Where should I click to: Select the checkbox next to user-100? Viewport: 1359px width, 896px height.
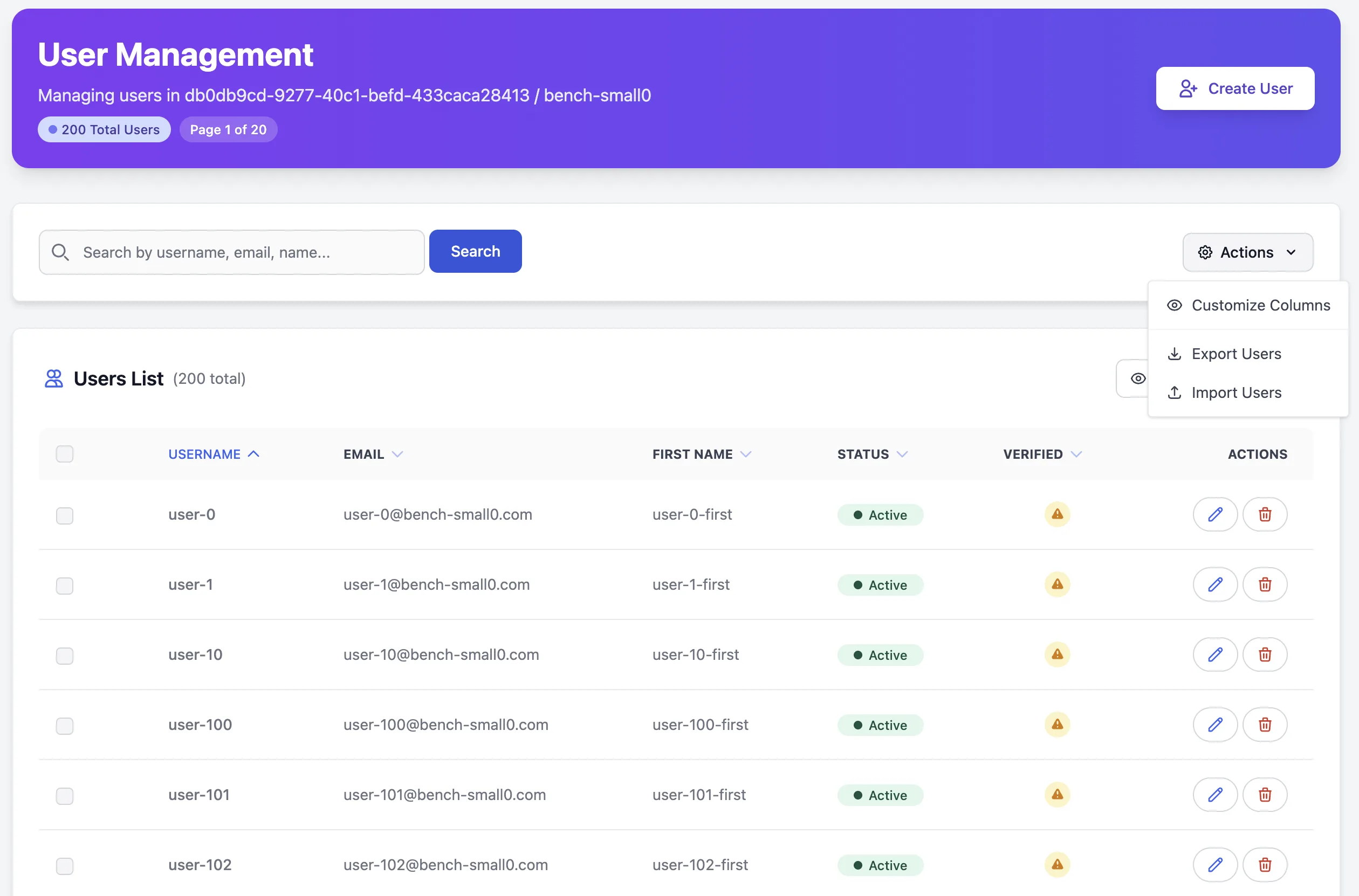pos(65,726)
